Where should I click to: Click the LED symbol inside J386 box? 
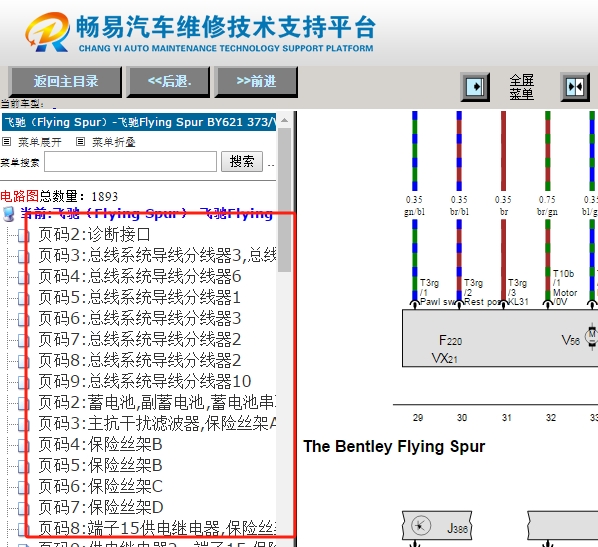click(421, 526)
